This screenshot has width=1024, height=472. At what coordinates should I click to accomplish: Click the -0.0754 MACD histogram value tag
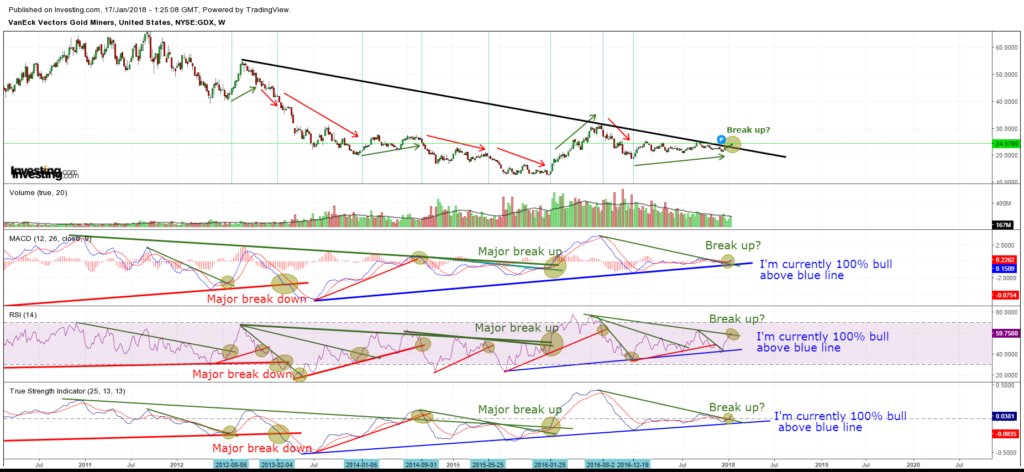[1004, 294]
